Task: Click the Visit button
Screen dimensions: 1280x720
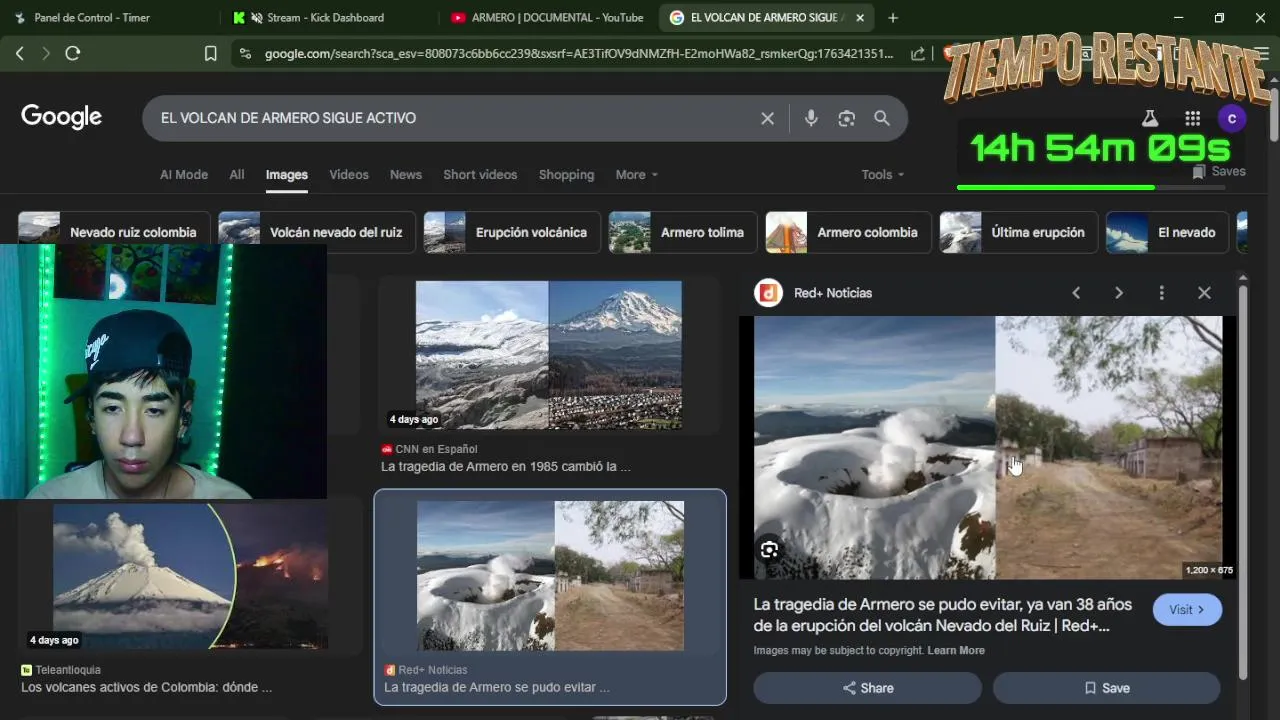Action: 1187,609
